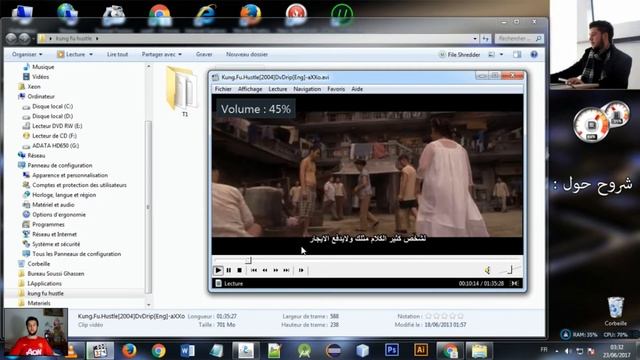
Task: Select Disque local (C:) in the tree
Action: (x=52, y=106)
